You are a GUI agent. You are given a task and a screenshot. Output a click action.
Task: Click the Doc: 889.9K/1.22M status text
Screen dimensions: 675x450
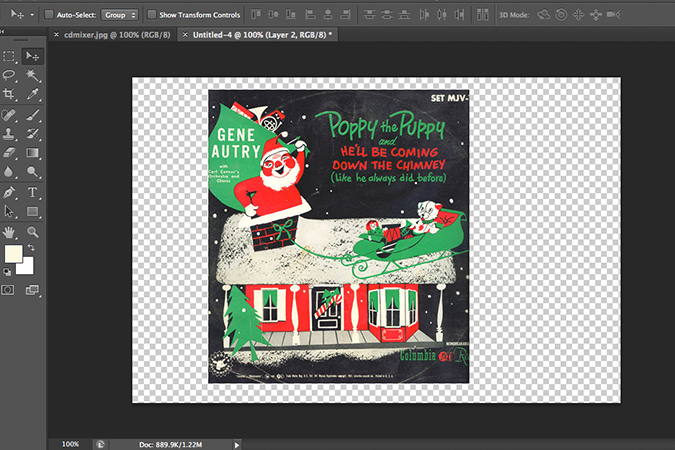(x=170, y=444)
